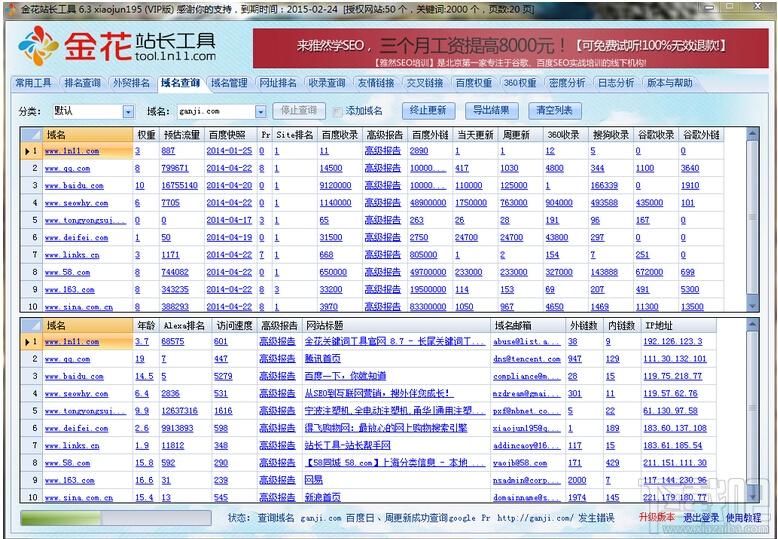This screenshot has height=539, width=778.
Task: Expand the 域名 dropdown arrow
Action: pos(261,112)
